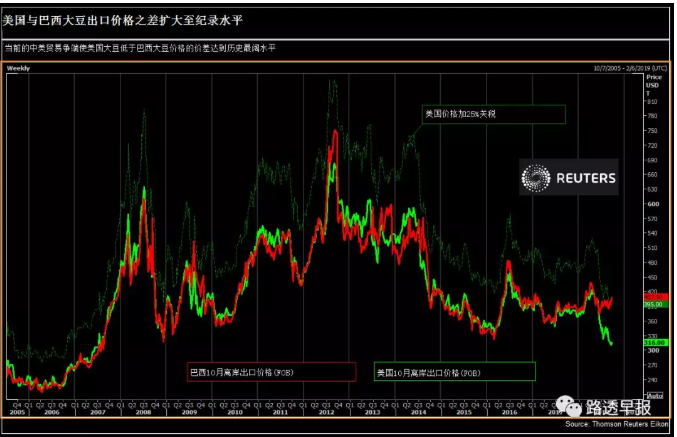The height and width of the screenshot is (437, 677).
Task: Click the Weekly interval label
Action: pyautogui.click(x=19, y=68)
